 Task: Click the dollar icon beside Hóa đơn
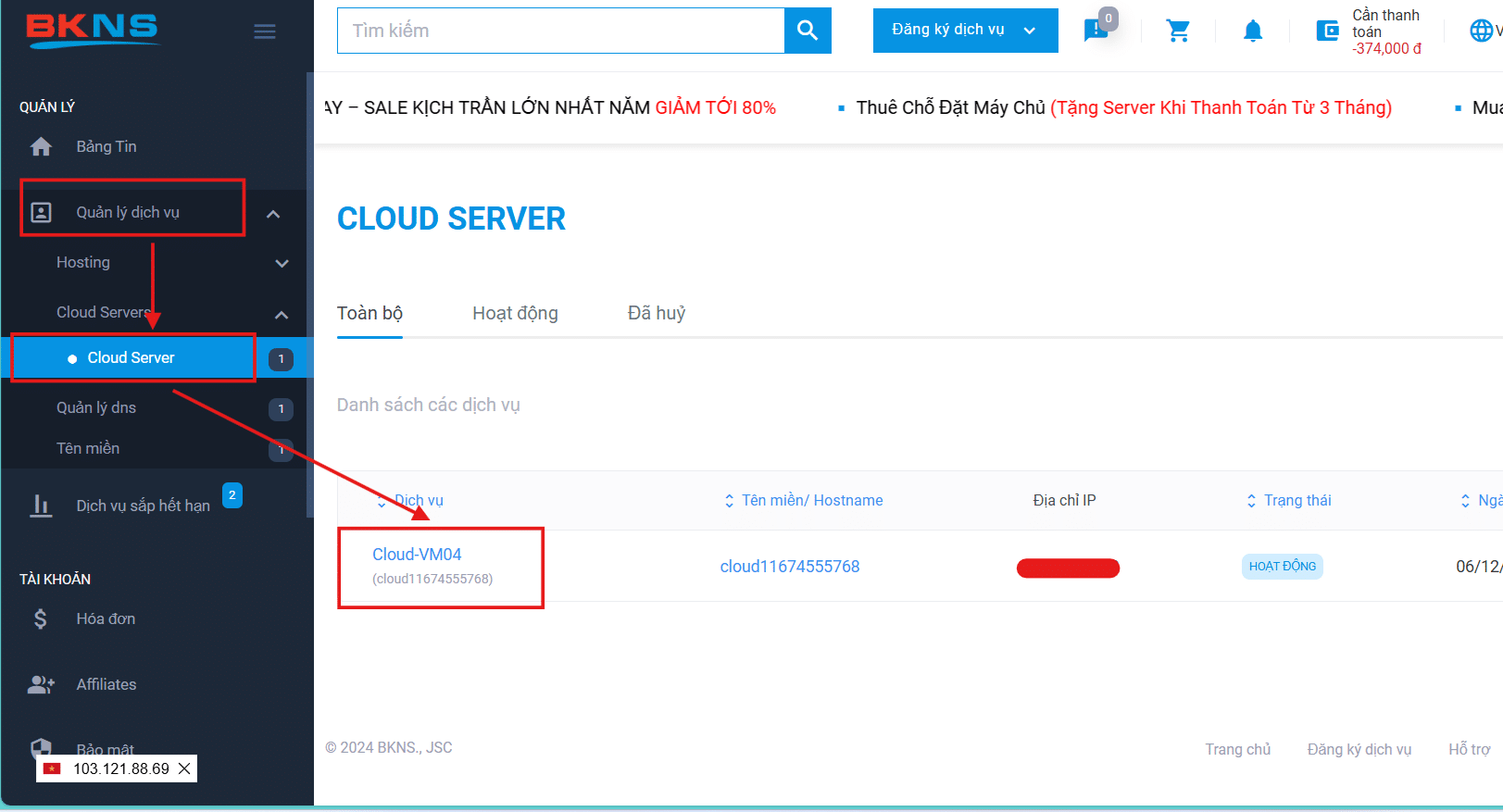point(41,618)
